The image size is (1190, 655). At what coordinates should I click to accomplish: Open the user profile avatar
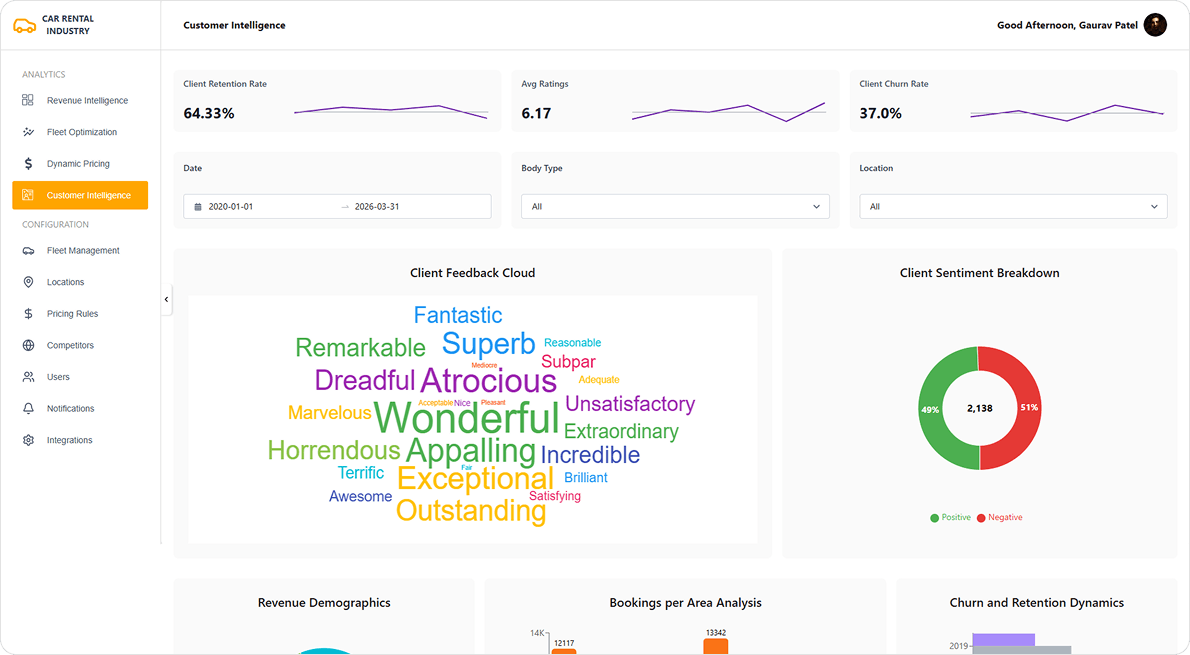coord(1155,25)
